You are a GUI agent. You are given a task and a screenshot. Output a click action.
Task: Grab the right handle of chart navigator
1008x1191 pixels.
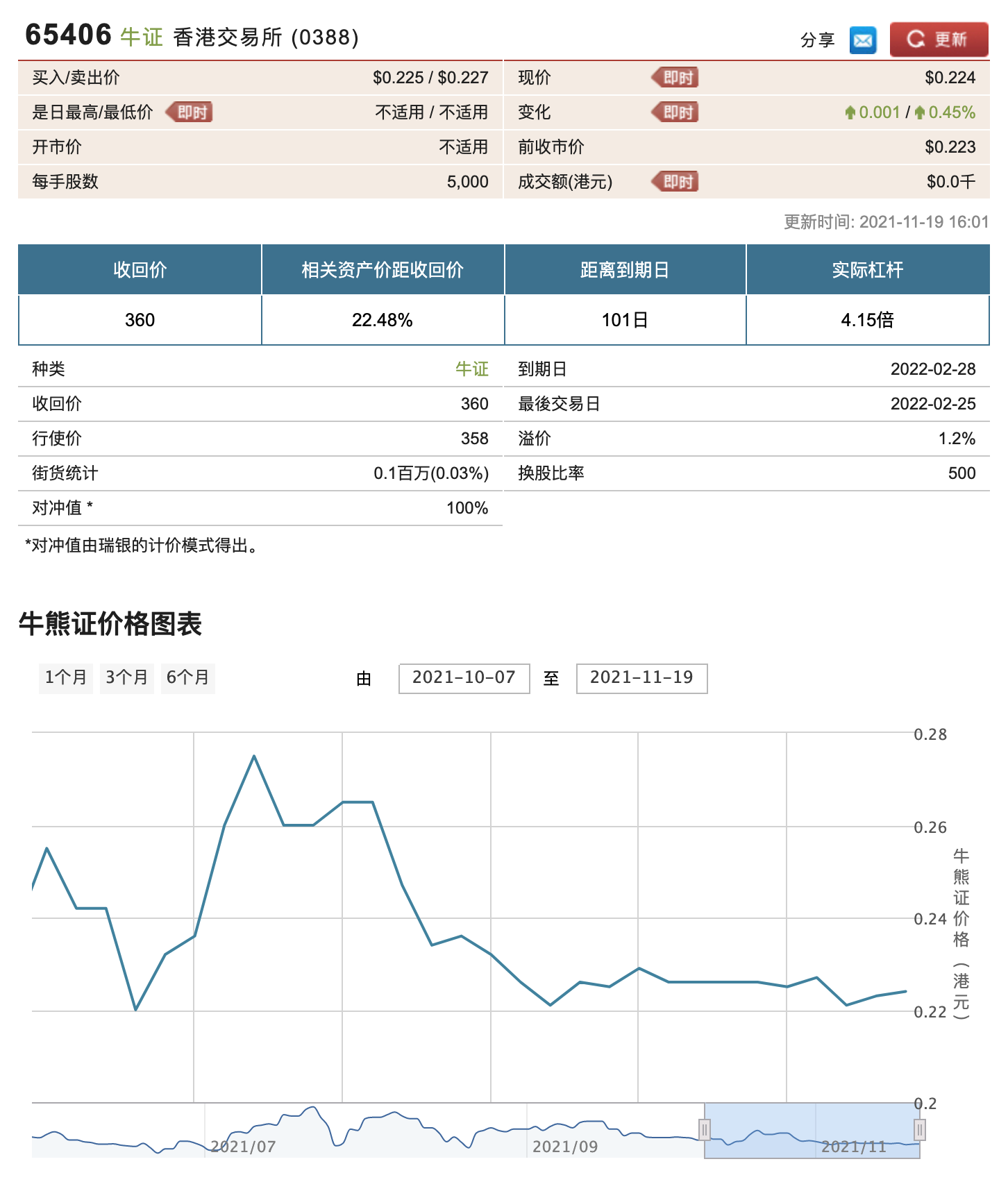coord(919,1130)
